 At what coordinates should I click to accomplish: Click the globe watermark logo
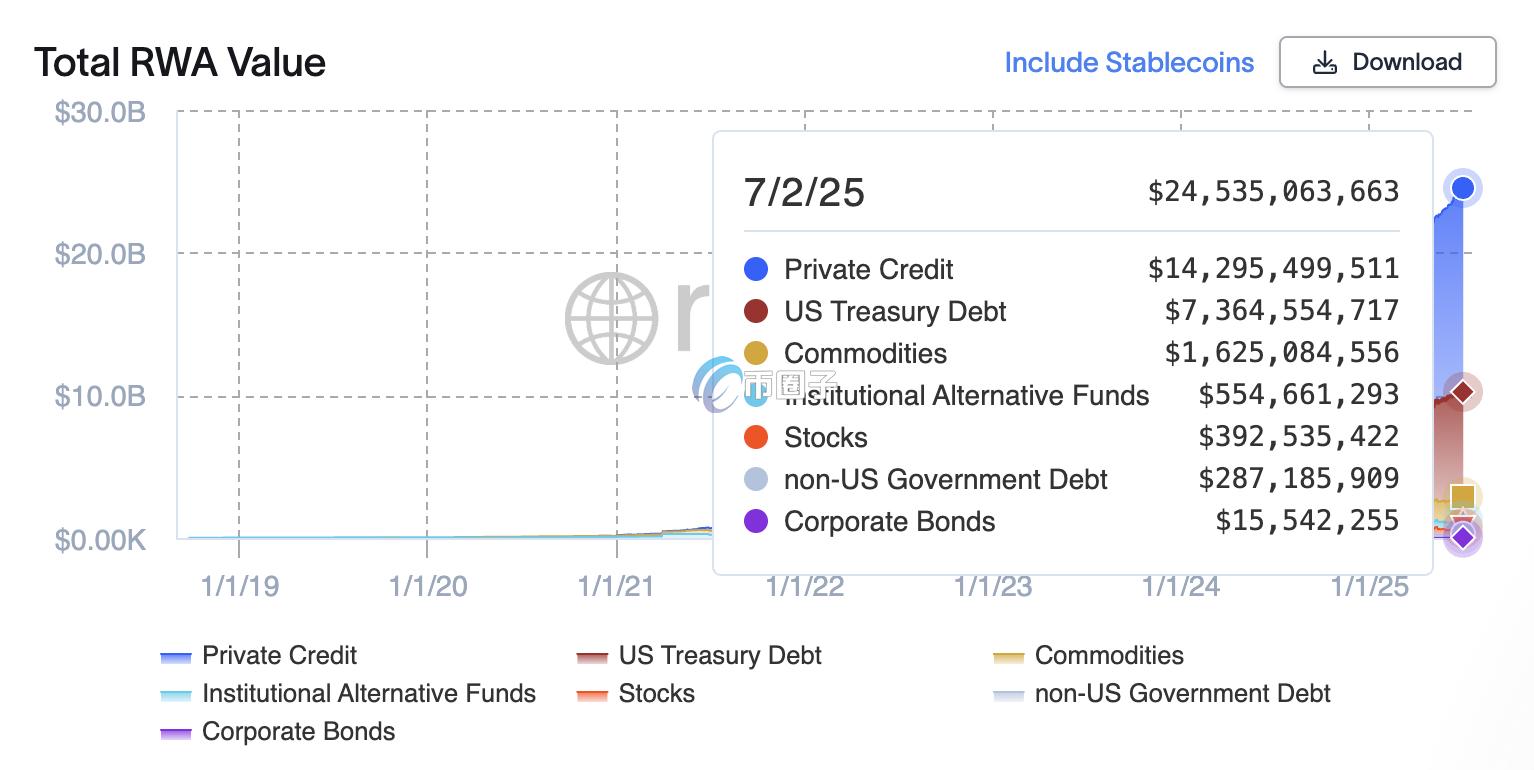[x=611, y=319]
